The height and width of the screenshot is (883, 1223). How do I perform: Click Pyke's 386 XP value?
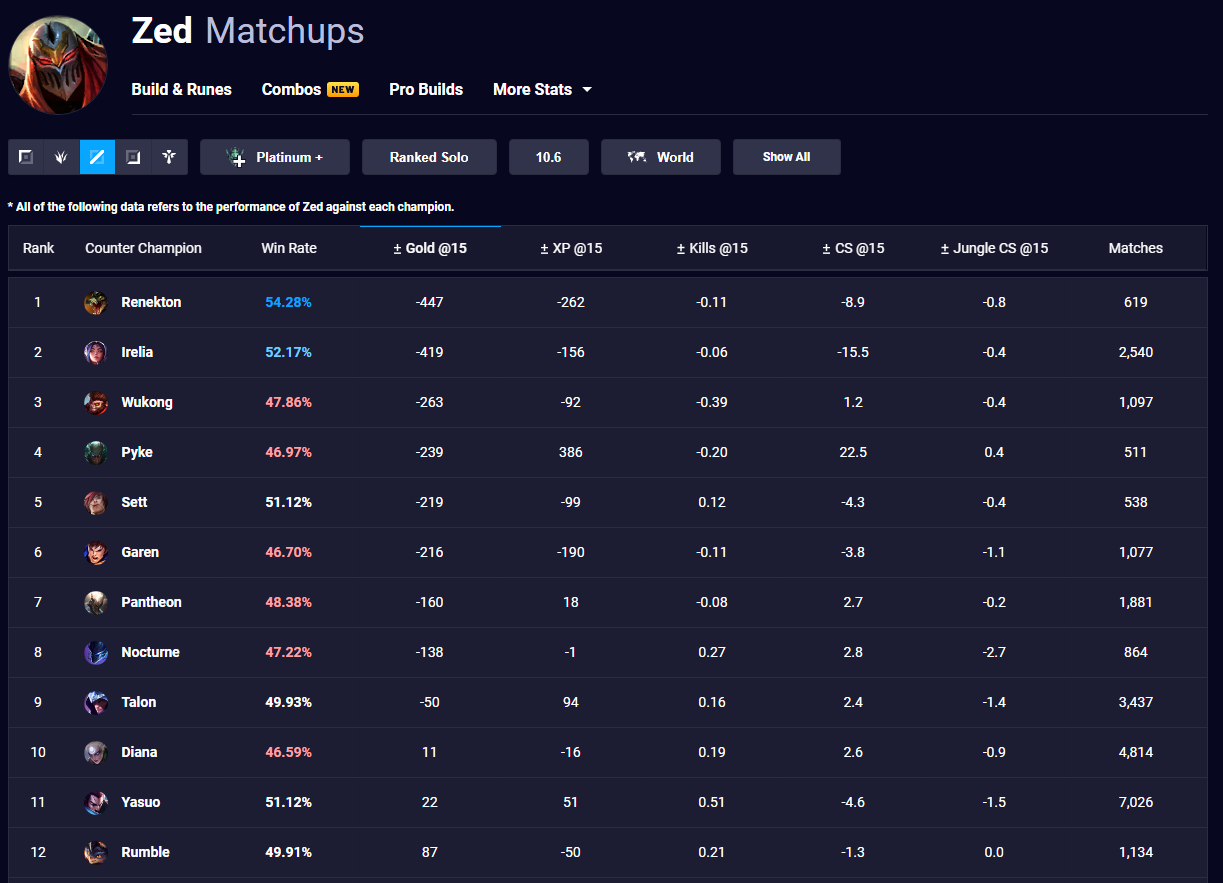click(571, 452)
